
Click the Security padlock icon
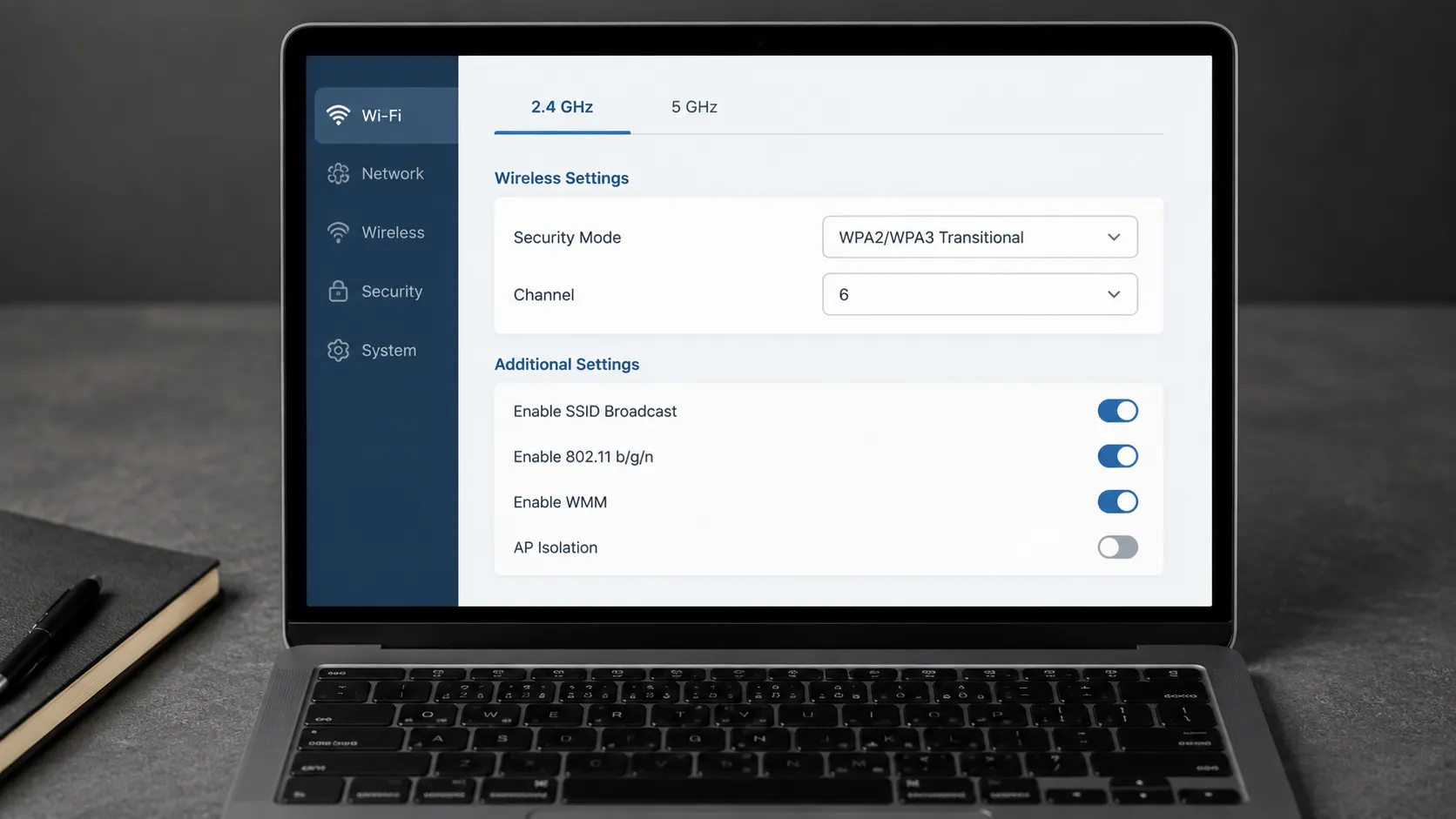338,291
